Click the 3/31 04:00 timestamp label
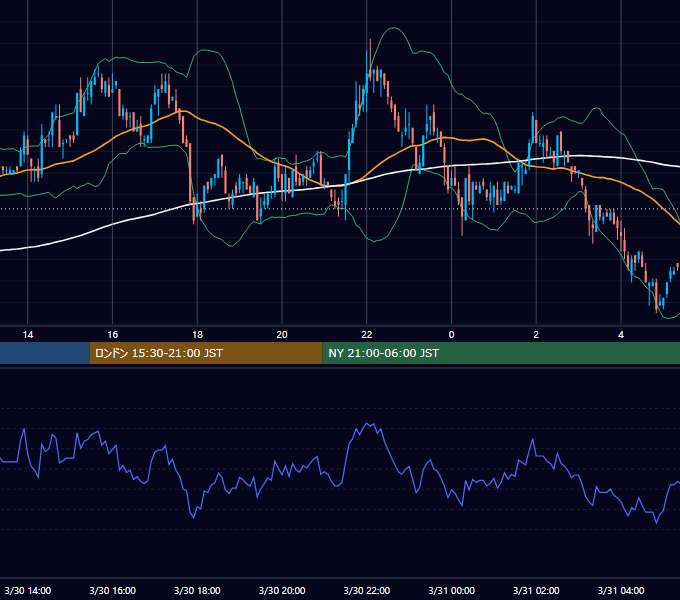Image resolution: width=680 pixels, height=600 pixels. point(621,590)
